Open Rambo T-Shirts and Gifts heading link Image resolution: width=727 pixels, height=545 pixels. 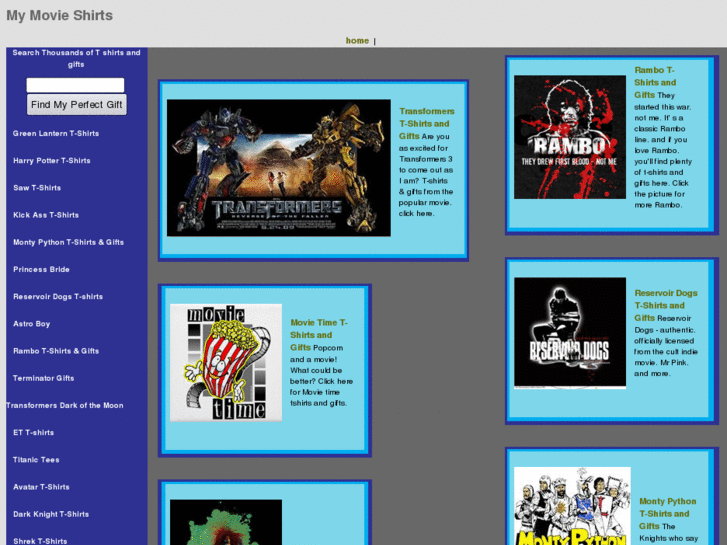pyautogui.click(x=655, y=83)
